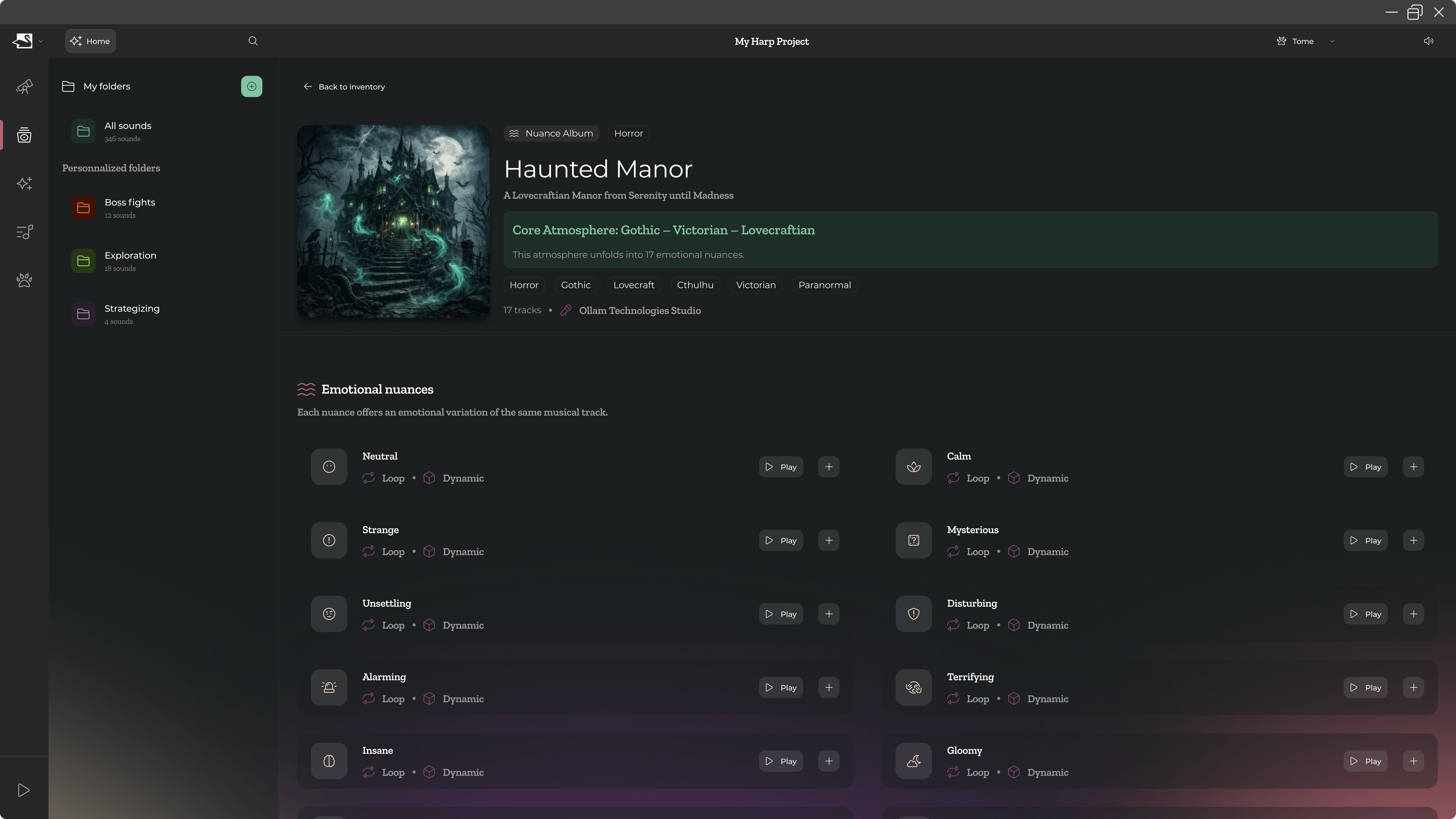Expand the app logo dropdown chevron
Screen dimensions: 1456x819
pyautogui.click(x=41, y=41)
